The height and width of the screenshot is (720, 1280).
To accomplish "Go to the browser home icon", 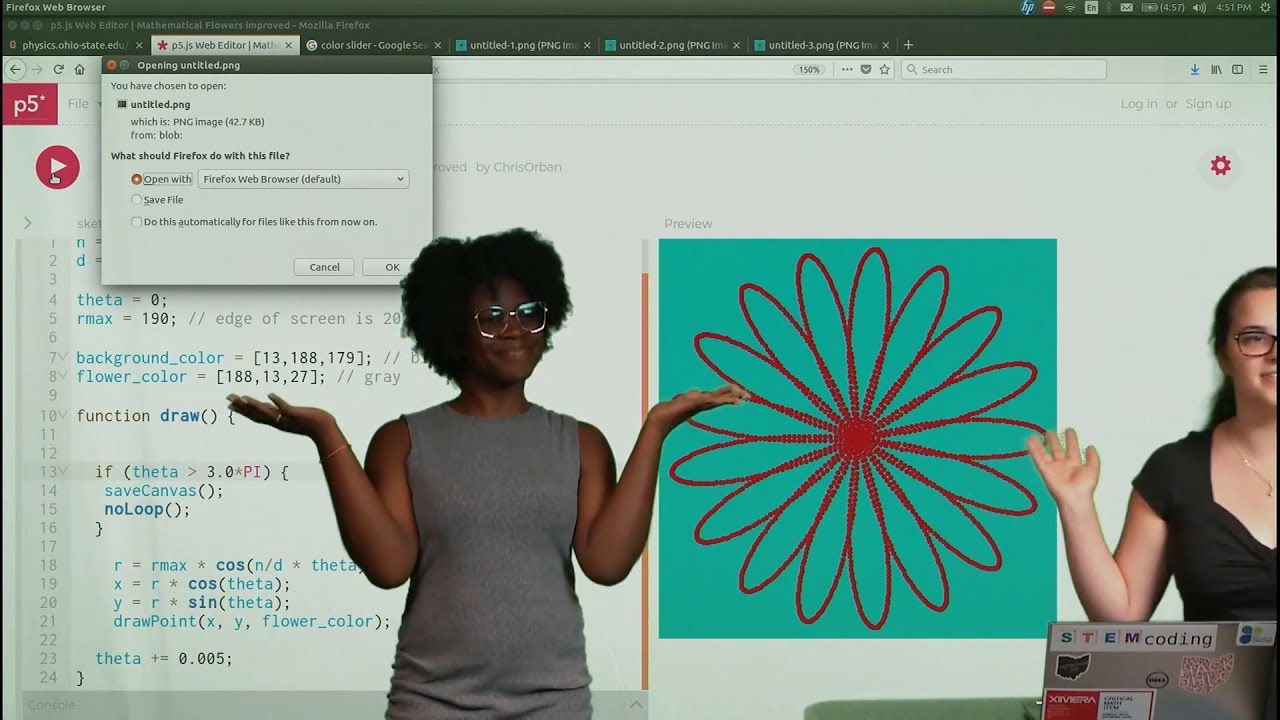I will [x=80, y=70].
